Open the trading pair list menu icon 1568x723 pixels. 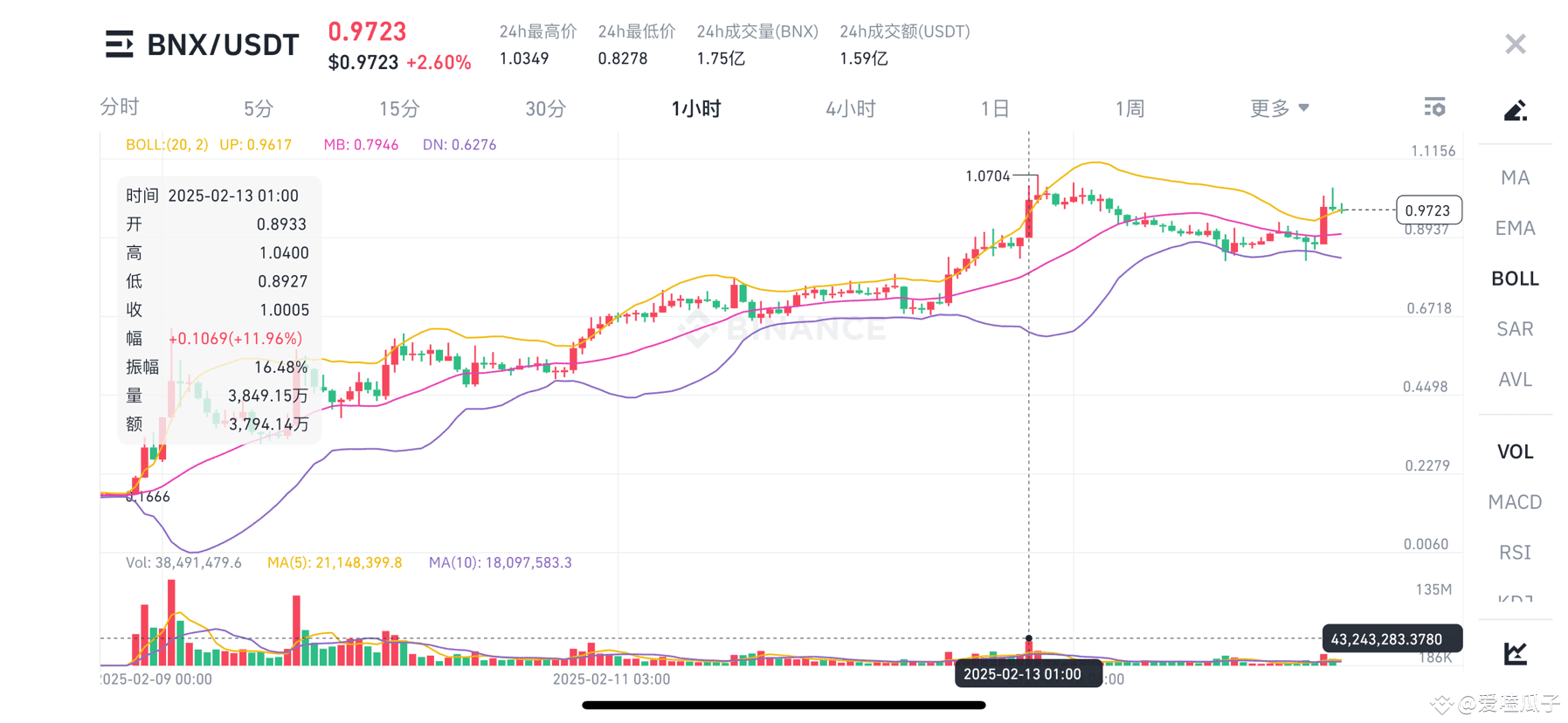[x=119, y=44]
